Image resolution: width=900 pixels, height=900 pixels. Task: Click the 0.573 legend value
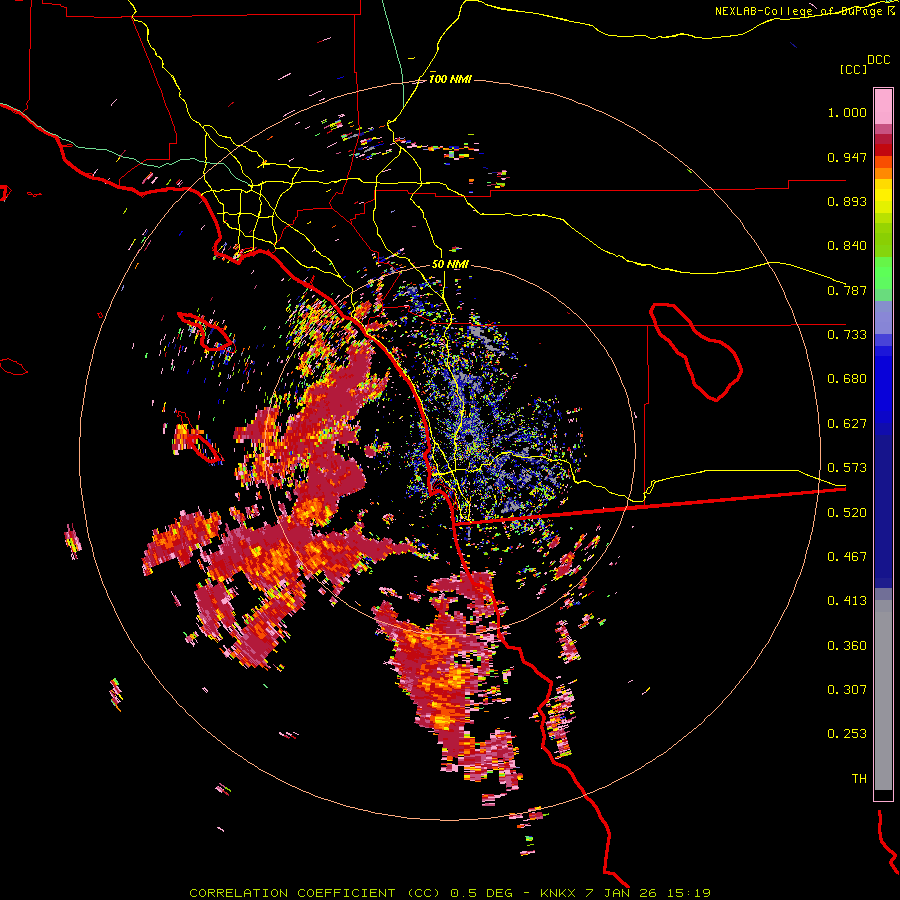click(847, 468)
